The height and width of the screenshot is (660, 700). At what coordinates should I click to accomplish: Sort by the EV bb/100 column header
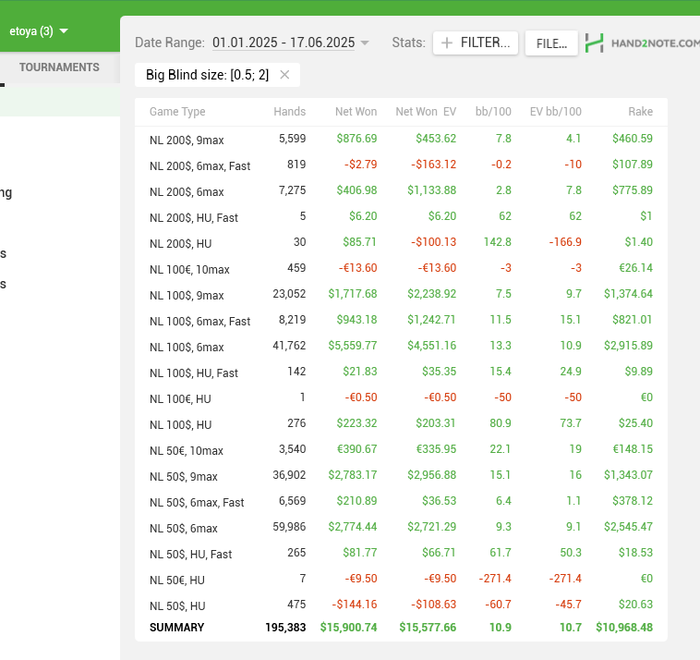click(x=555, y=111)
